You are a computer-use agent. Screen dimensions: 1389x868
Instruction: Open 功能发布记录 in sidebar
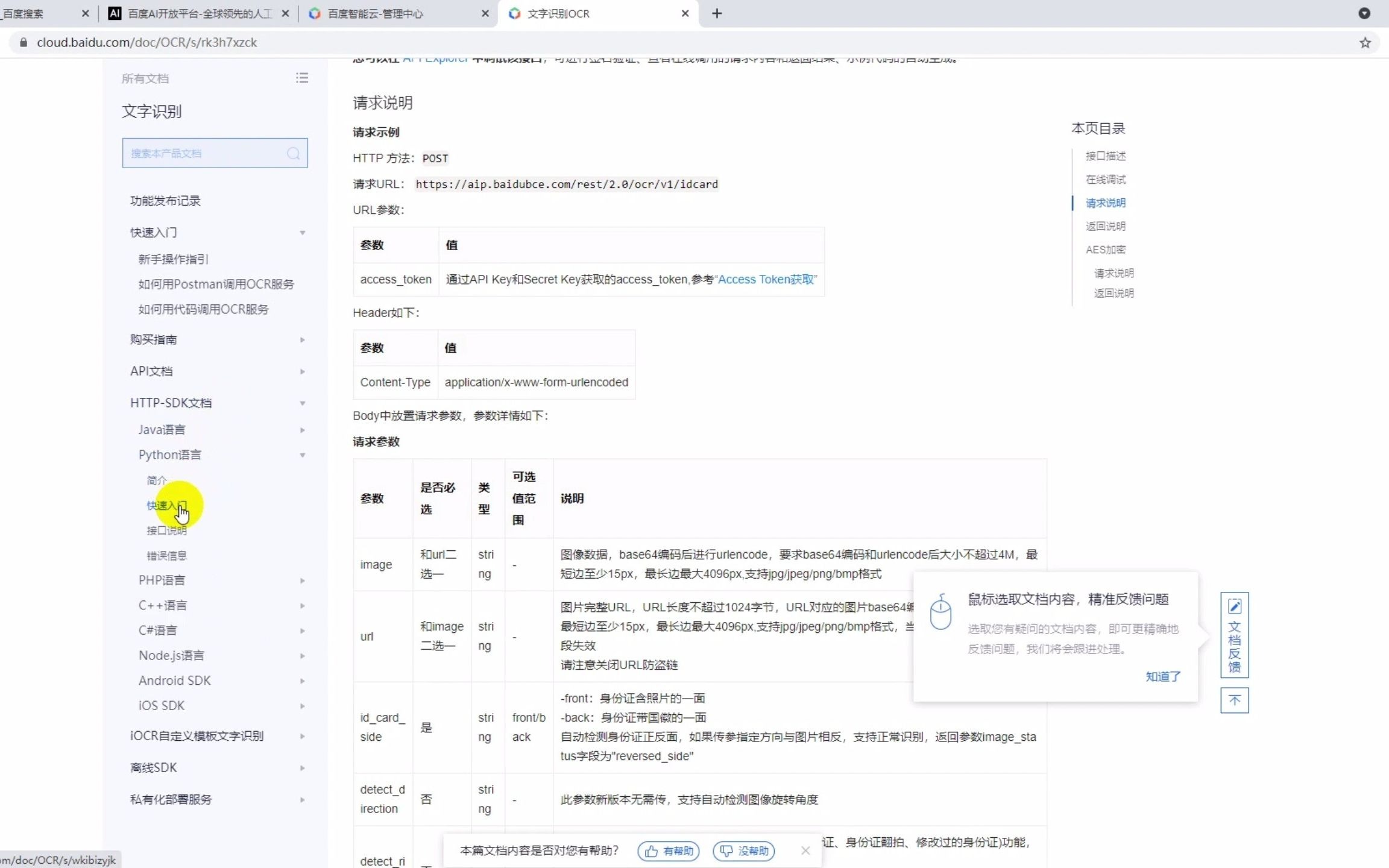pyautogui.click(x=165, y=201)
